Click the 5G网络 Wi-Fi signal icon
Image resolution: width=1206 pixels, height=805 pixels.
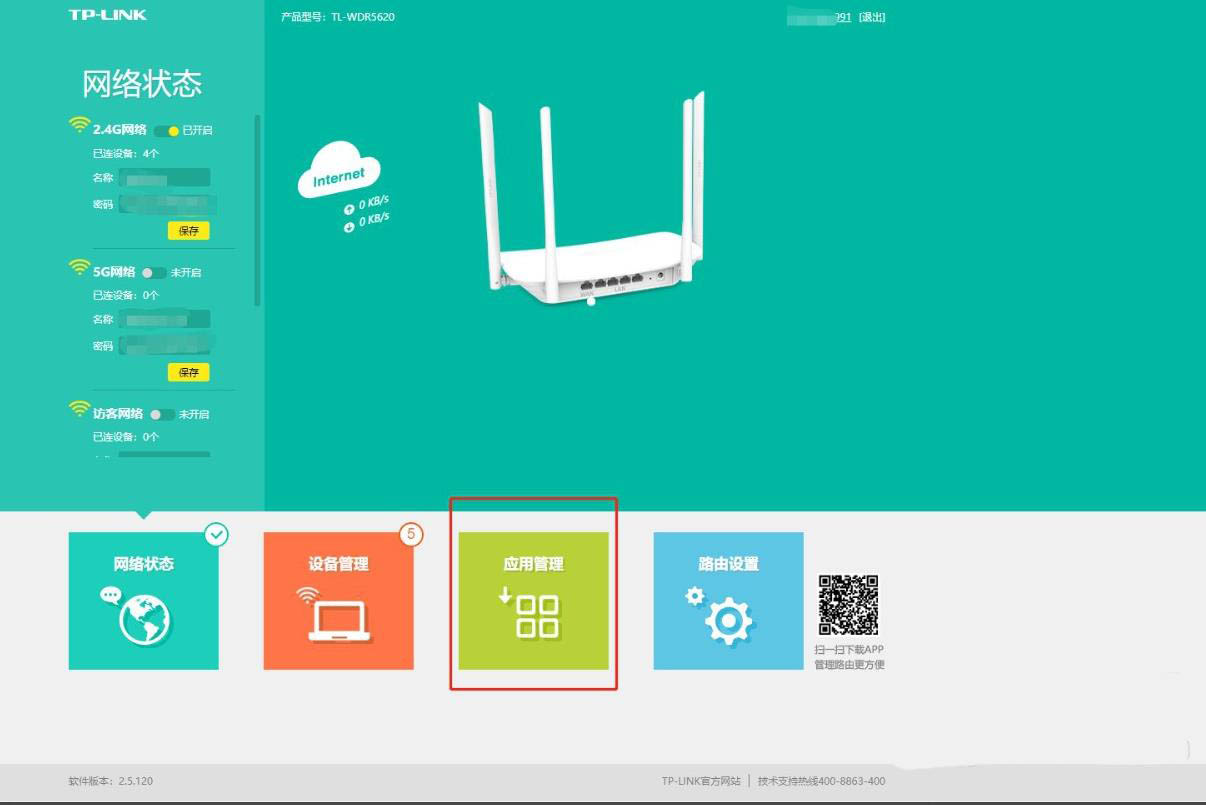pos(79,268)
